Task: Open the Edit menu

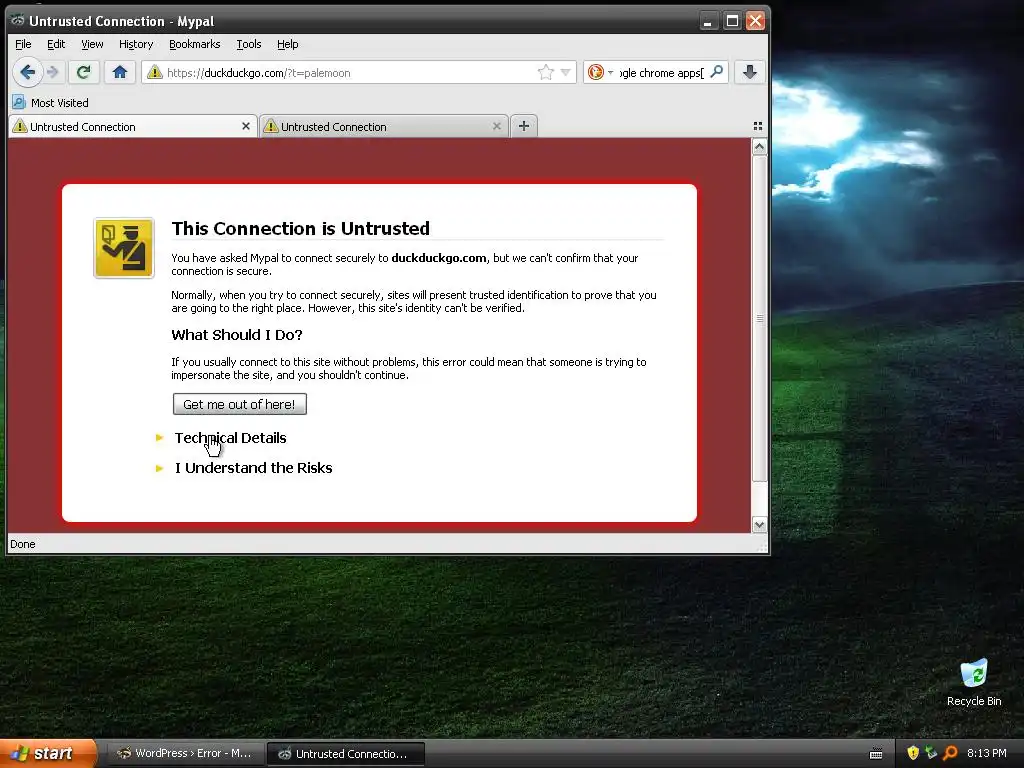Action: tap(56, 44)
